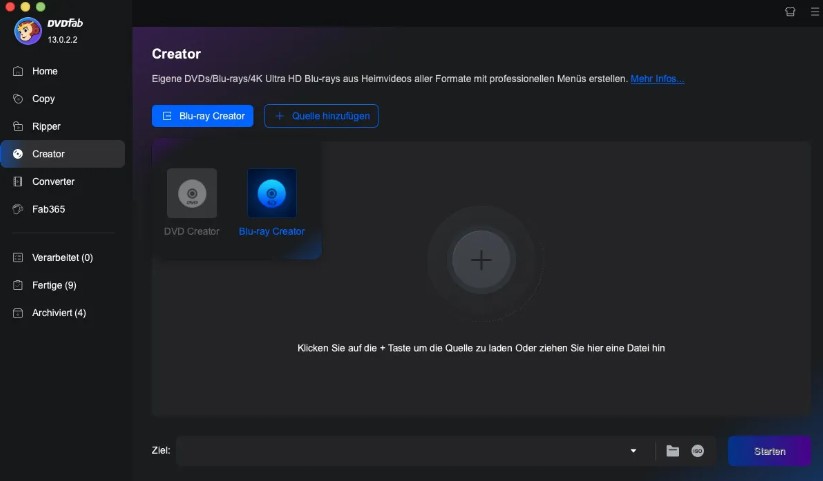Select the Creator module
The width and height of the screenshot is (823, 481).
tap(62, 154)
